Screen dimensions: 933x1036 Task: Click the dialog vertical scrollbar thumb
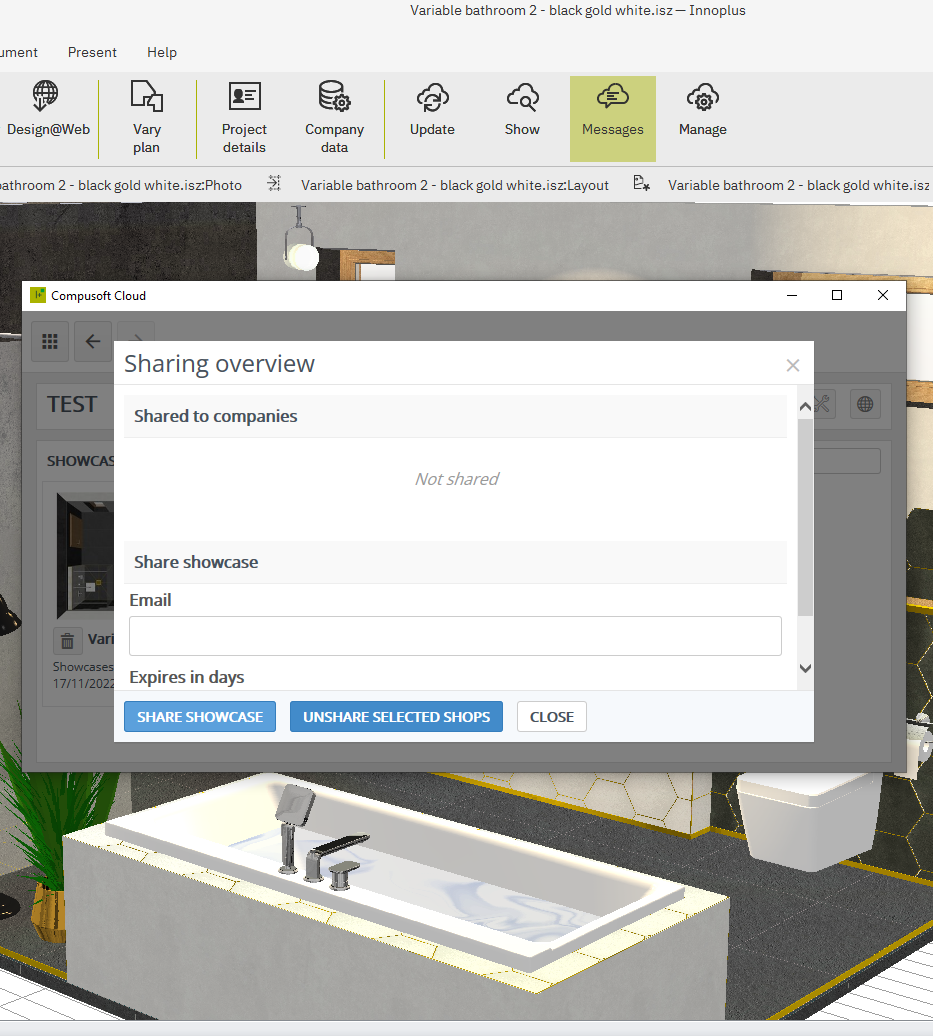coord(805,517)
